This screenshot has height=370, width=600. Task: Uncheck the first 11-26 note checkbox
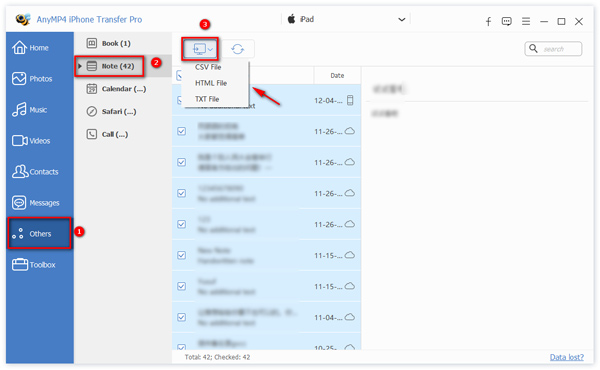click(x=182, y=131)
